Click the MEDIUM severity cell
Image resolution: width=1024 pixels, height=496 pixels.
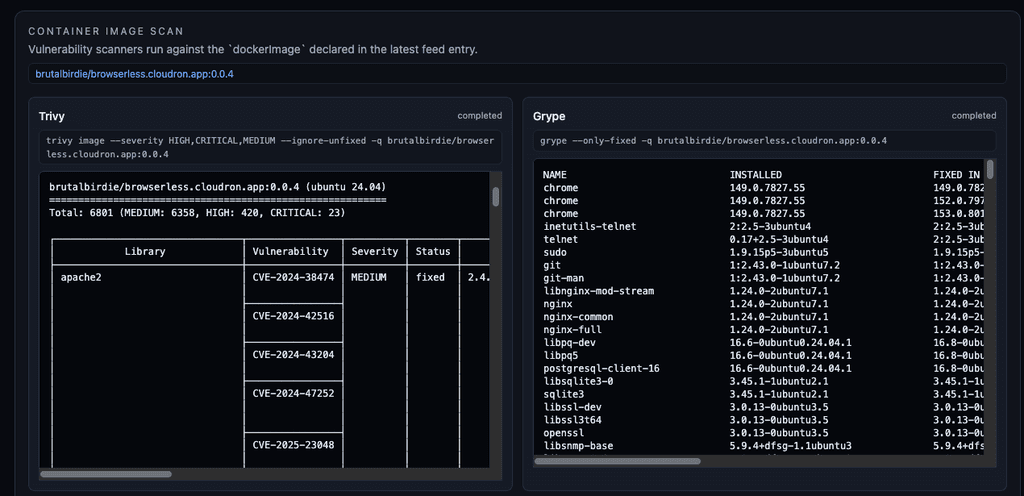(x=368, y=277)
